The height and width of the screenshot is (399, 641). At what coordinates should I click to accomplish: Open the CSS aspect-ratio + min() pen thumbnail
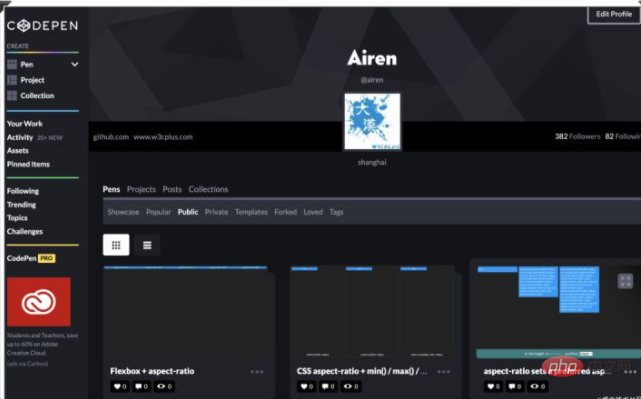pyautogui.click(x=372, y=312)
